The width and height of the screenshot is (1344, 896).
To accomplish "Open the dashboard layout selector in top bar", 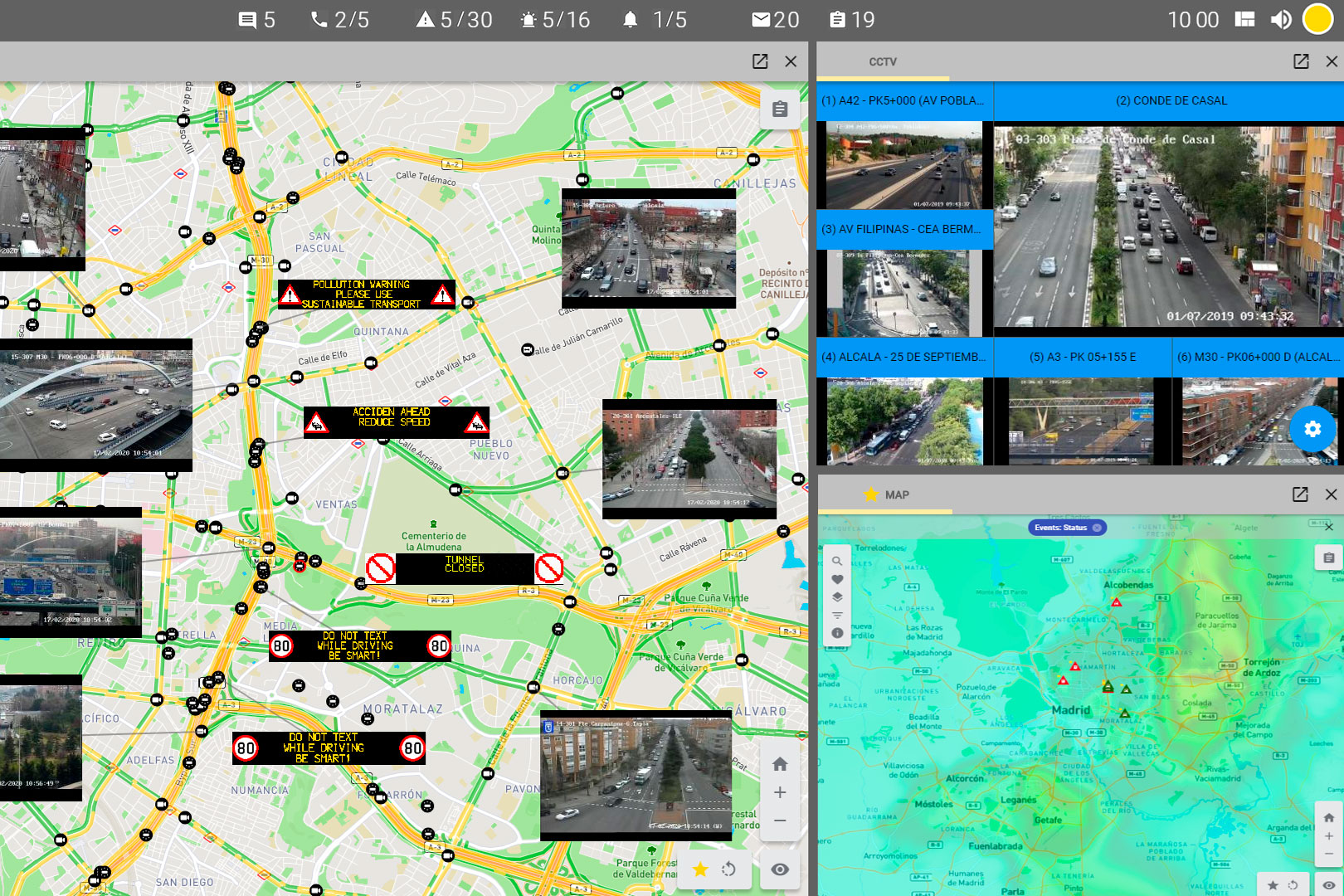I will point(1244,20).
